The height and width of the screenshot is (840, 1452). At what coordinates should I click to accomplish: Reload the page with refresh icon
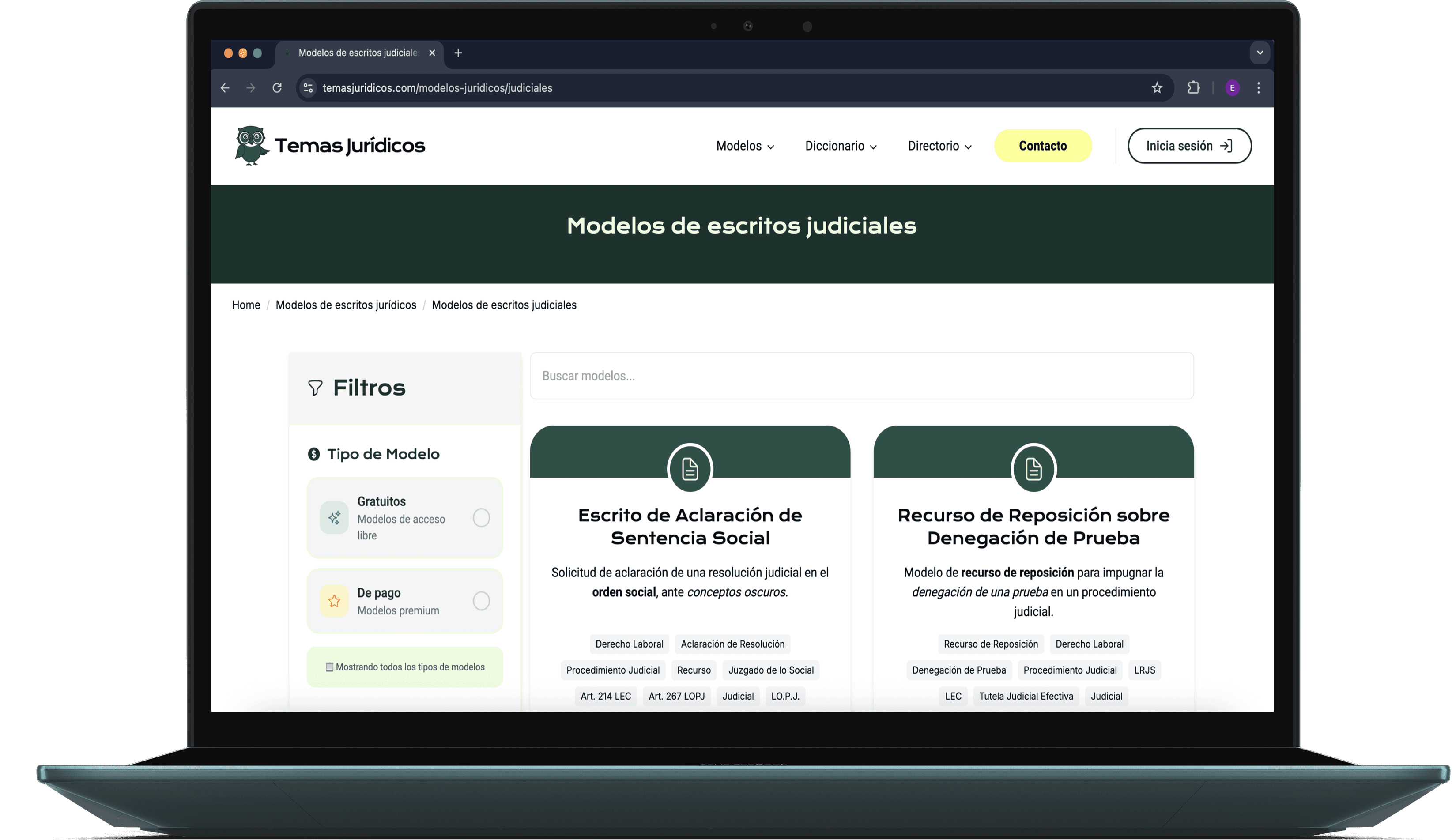[277, 88]
